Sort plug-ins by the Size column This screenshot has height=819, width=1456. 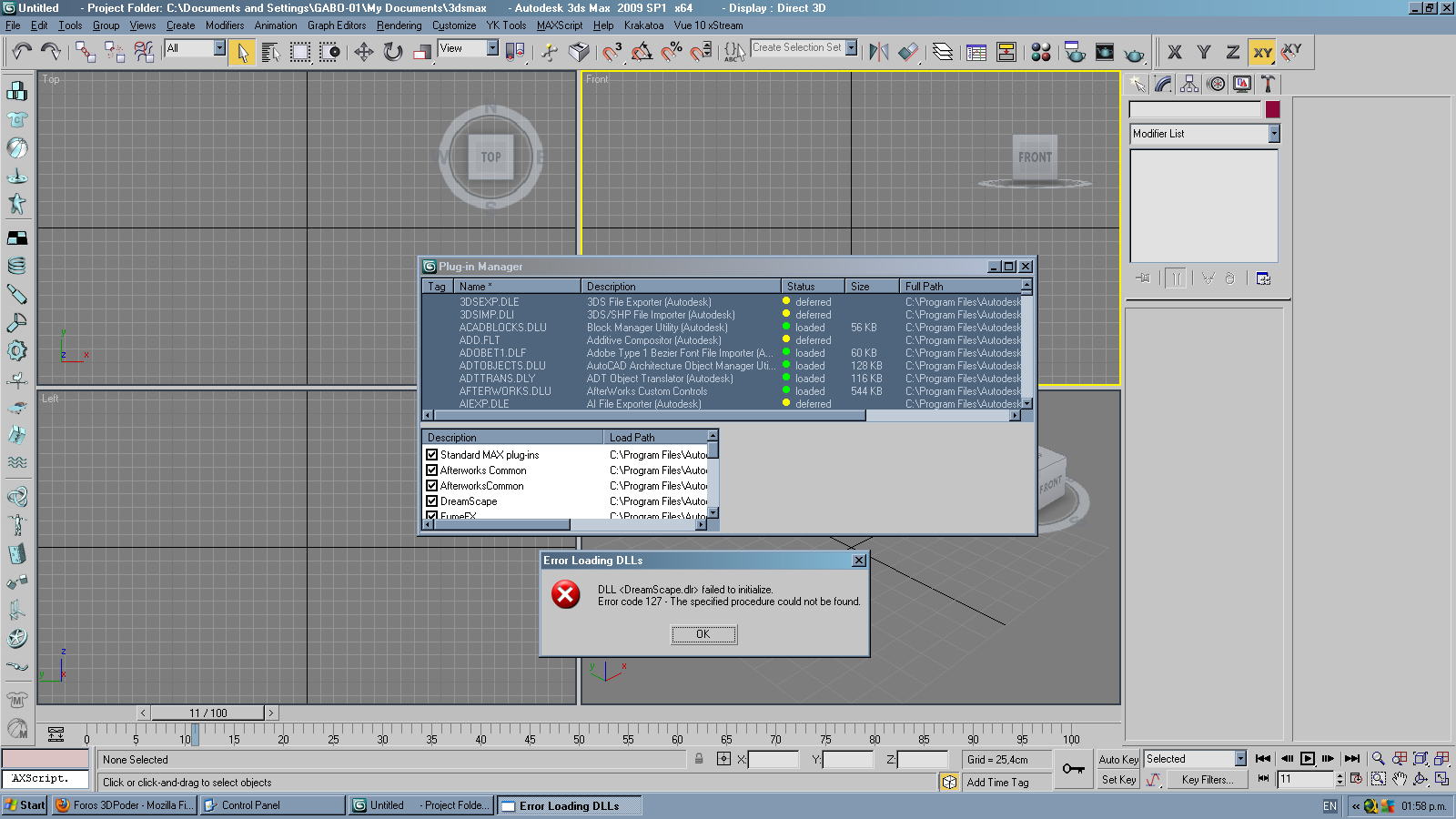872,287
